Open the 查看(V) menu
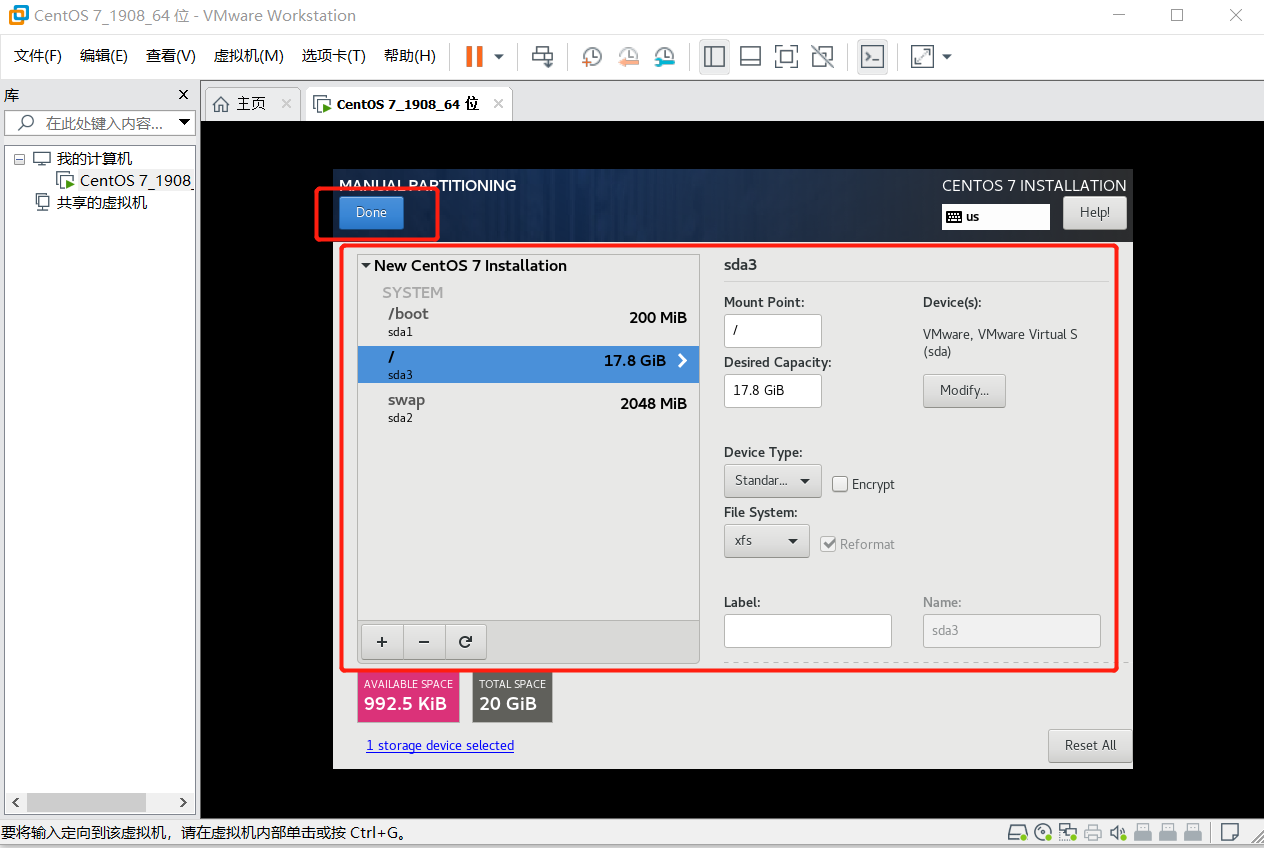 171,56
